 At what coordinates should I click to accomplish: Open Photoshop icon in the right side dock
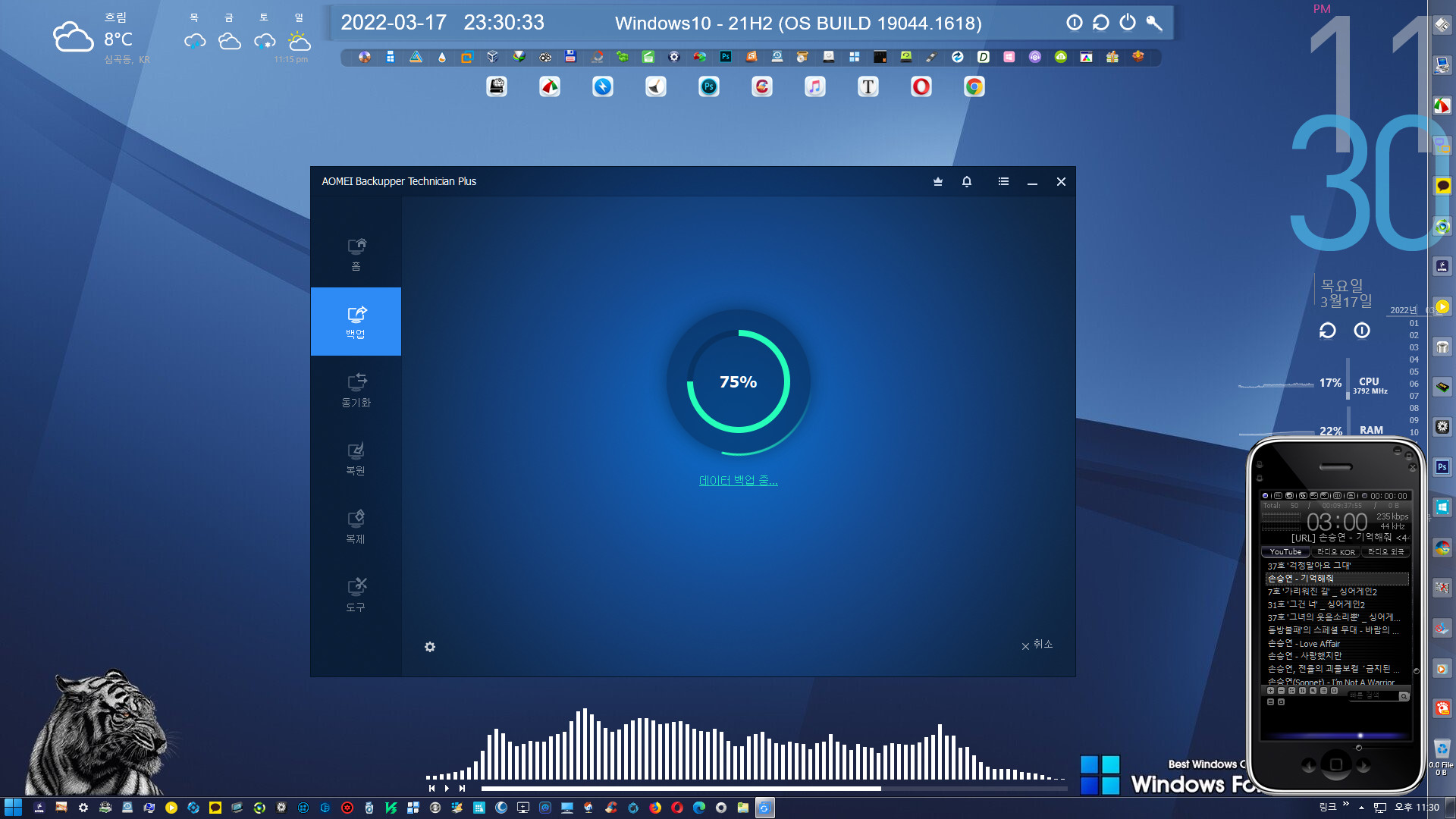coord(1442,467)
